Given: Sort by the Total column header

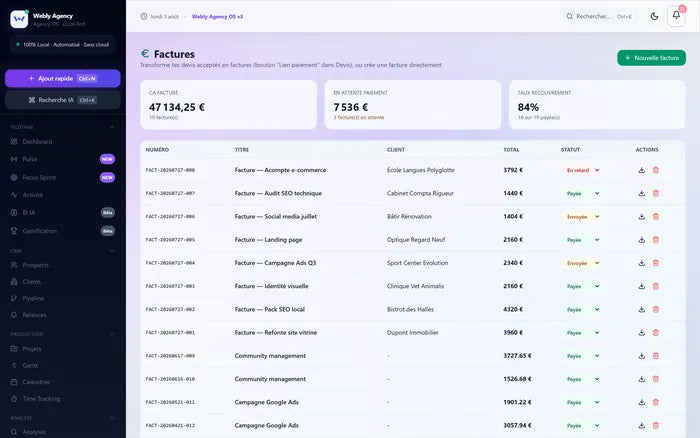Looking at the screenshot, I should point(511,150).
